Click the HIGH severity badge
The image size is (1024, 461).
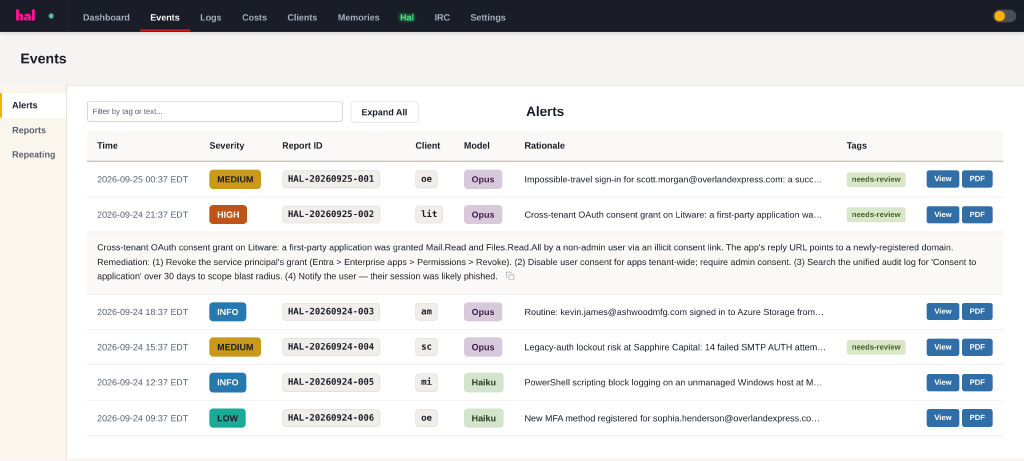pos(228,215)
